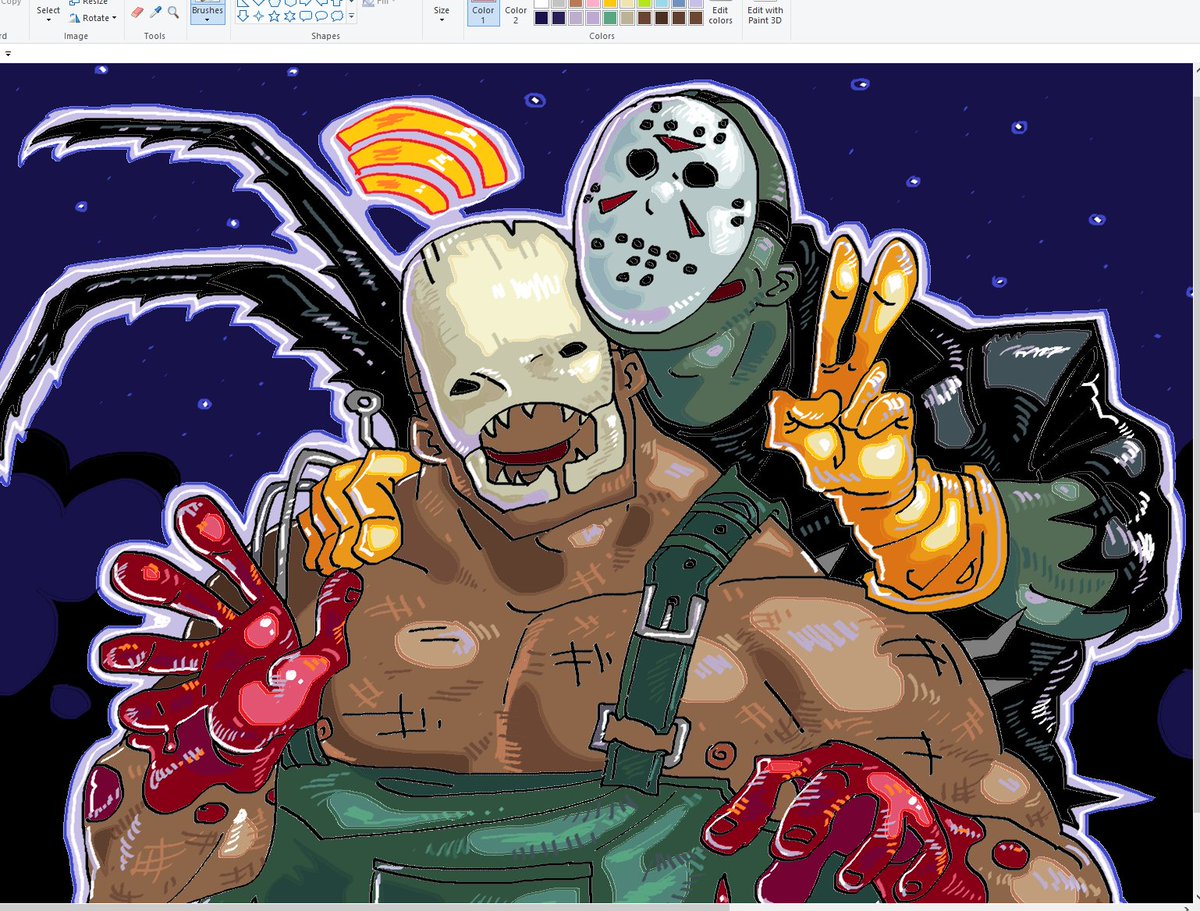This screenshot has width=1200, height=911.
Task: Expand the Shapes gallery with More arrow
Action: [351, 16]
